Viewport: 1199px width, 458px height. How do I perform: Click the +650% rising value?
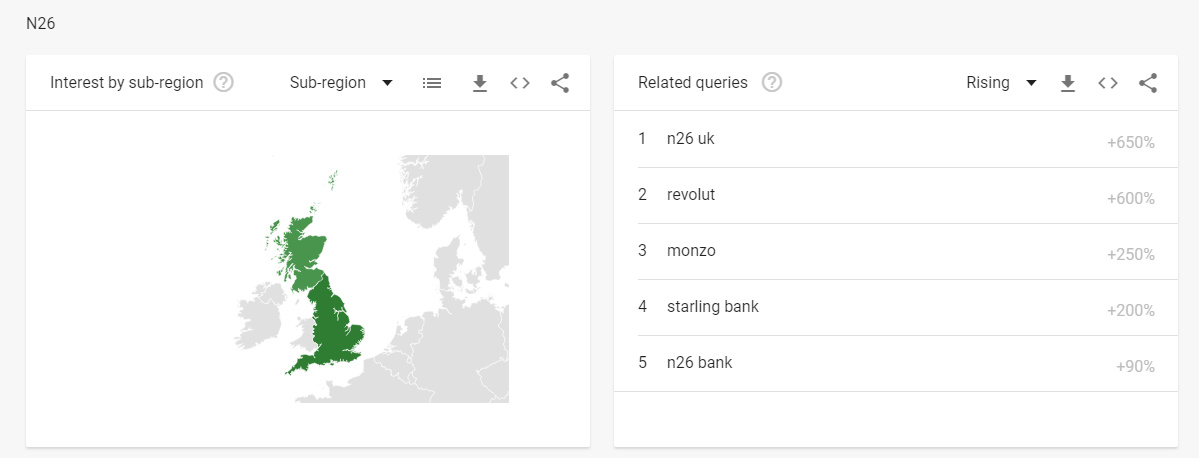(x=1130, y=143)
